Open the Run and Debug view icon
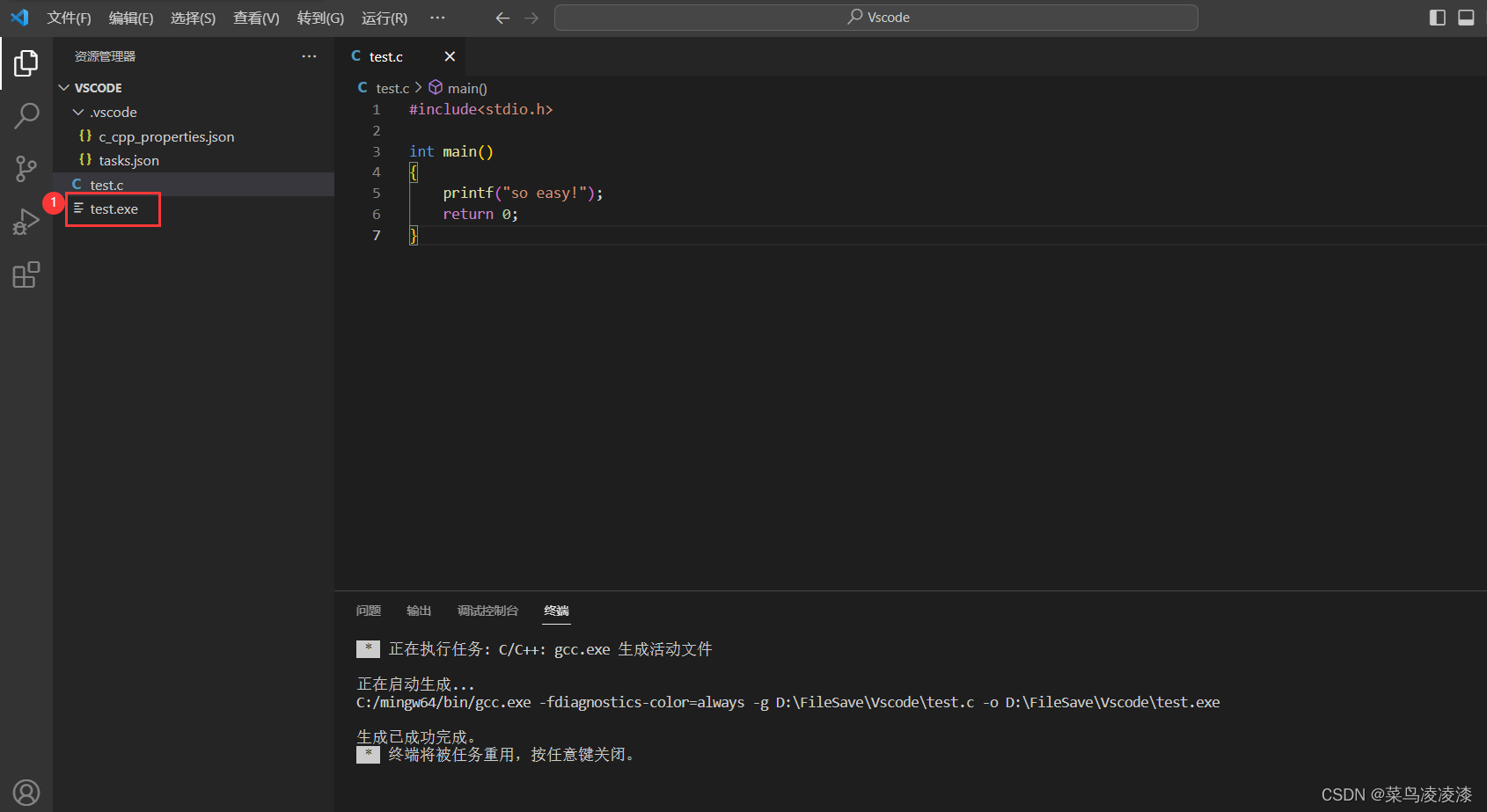Viewport: 1487px width, 812px height. click(26, 222)
